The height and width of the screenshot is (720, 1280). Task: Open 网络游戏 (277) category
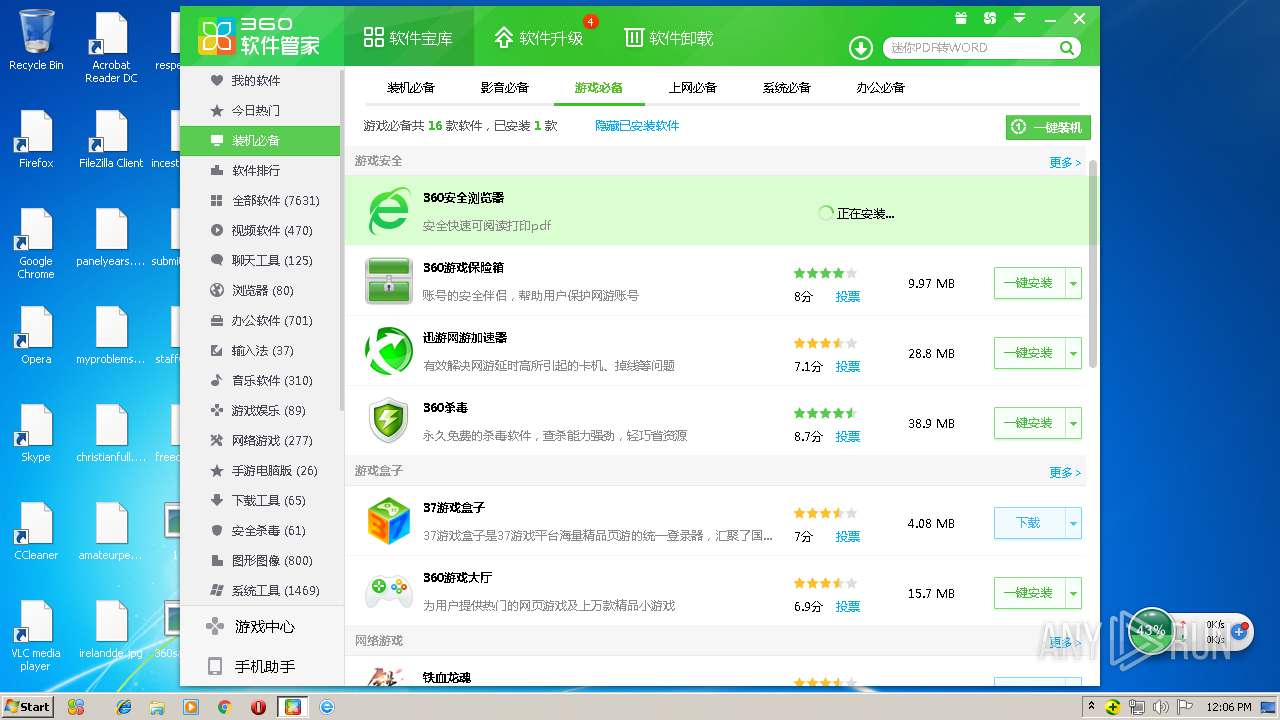tap(260, 440)
